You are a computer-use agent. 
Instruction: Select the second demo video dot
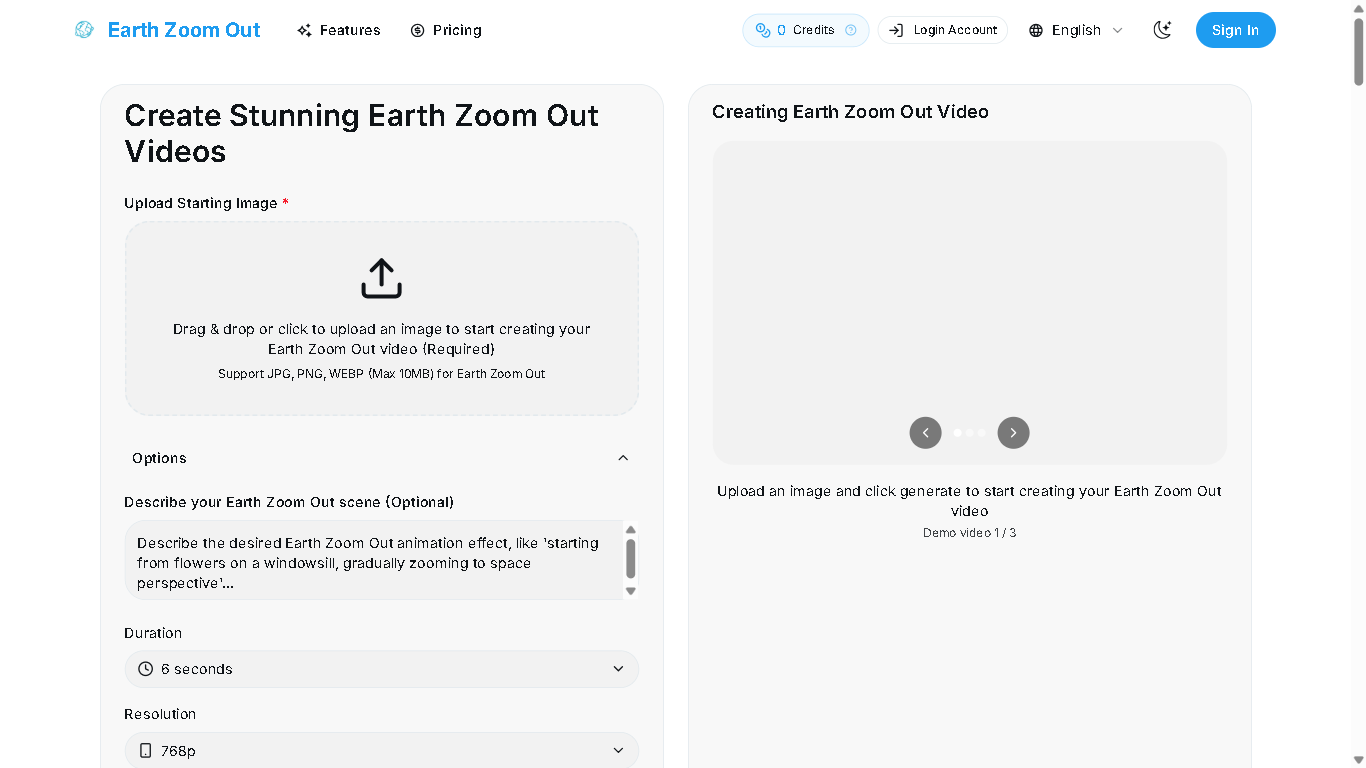point(970,433)
